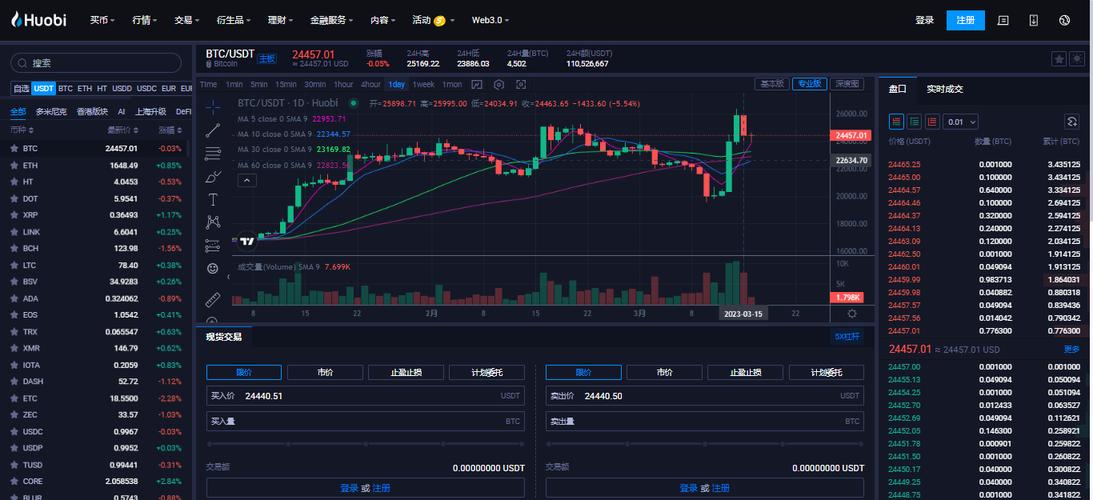The height and width of the screenshot is (500, 1093).
Task: Click the indicators icon in chart toolbar
Action: click(x=478, y=85)
